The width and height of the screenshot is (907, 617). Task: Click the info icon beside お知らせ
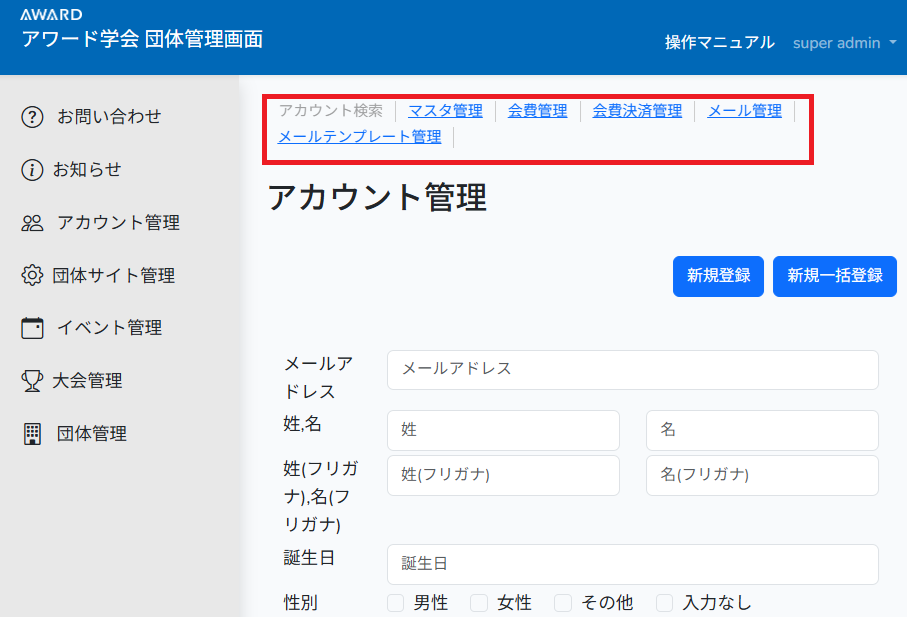point(33,170)
